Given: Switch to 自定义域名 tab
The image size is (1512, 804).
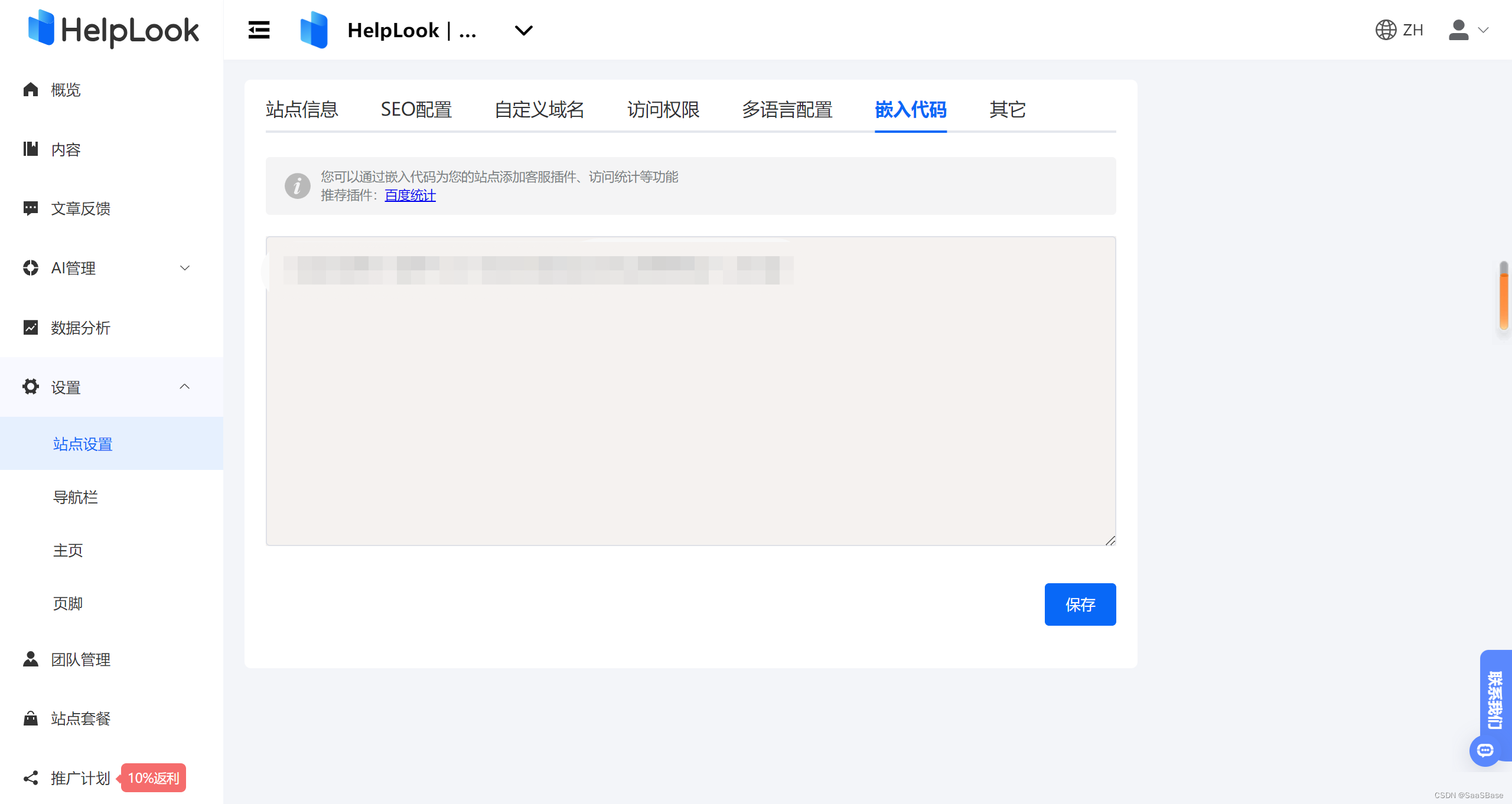Looking at the screenshot, I should pos(539,110).
